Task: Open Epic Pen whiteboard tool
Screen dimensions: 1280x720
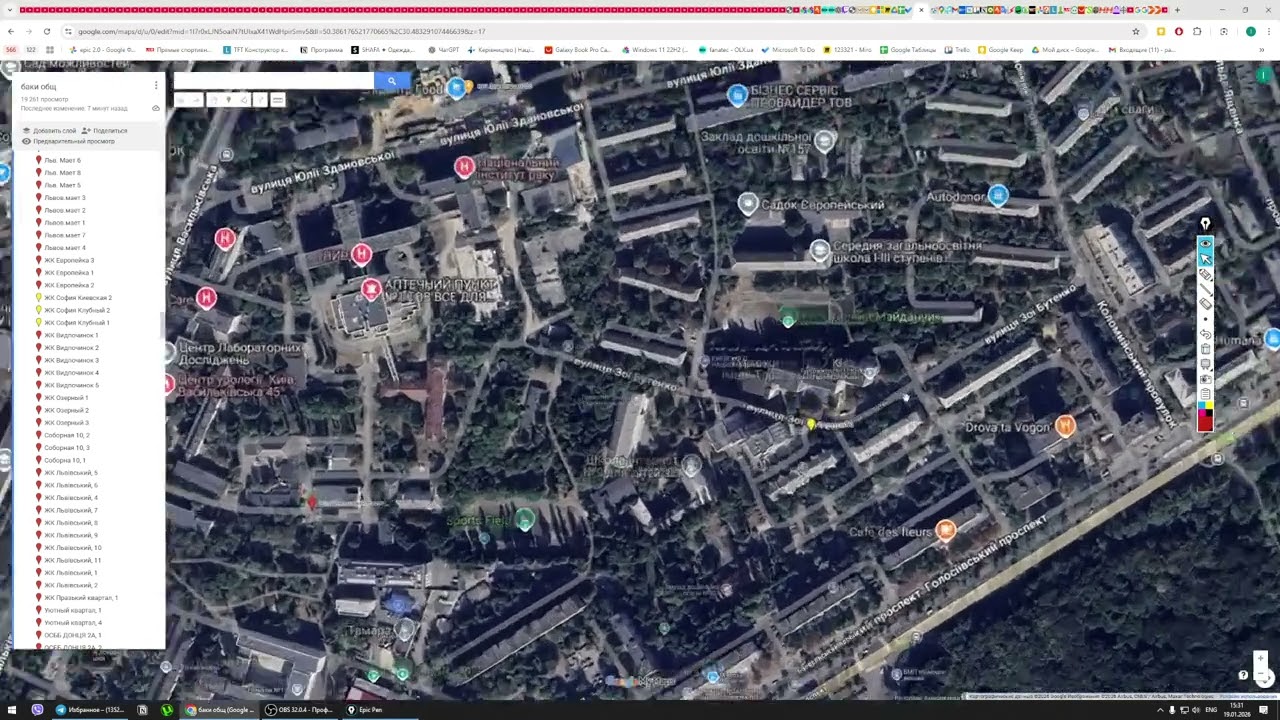Action: 1205,363
